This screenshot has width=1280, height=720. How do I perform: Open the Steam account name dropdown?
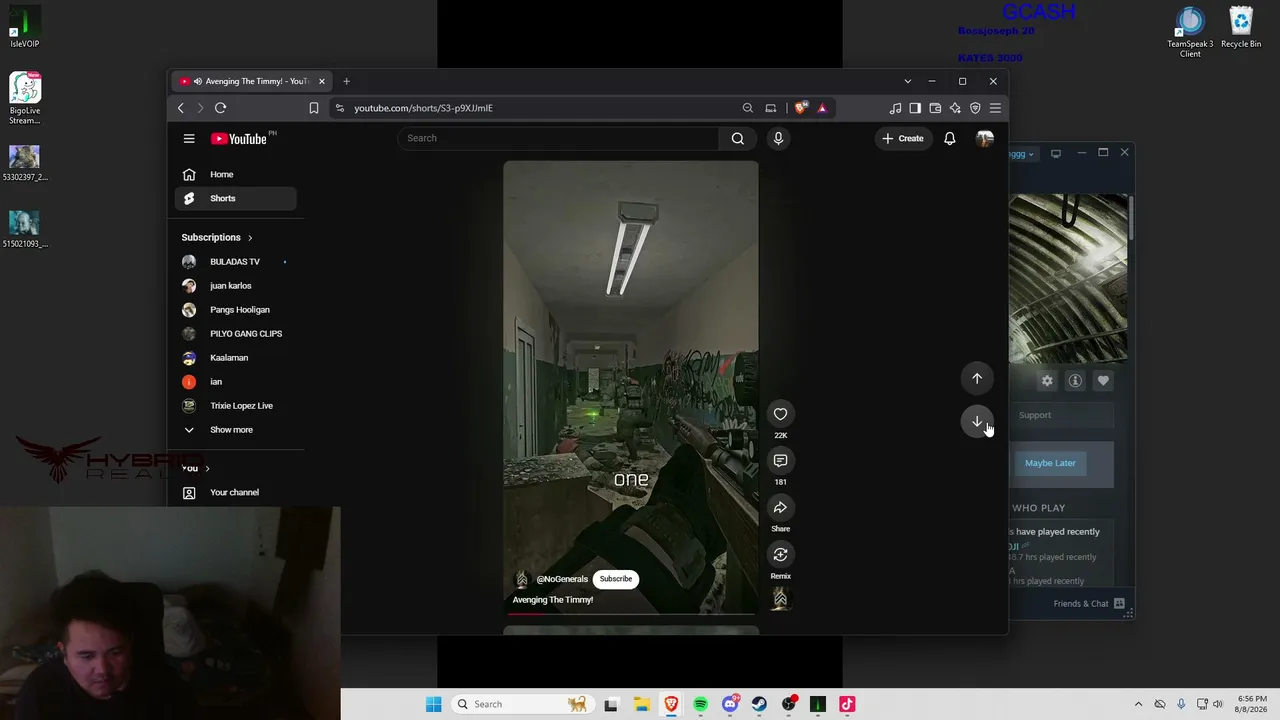(x=1022, y=154)
